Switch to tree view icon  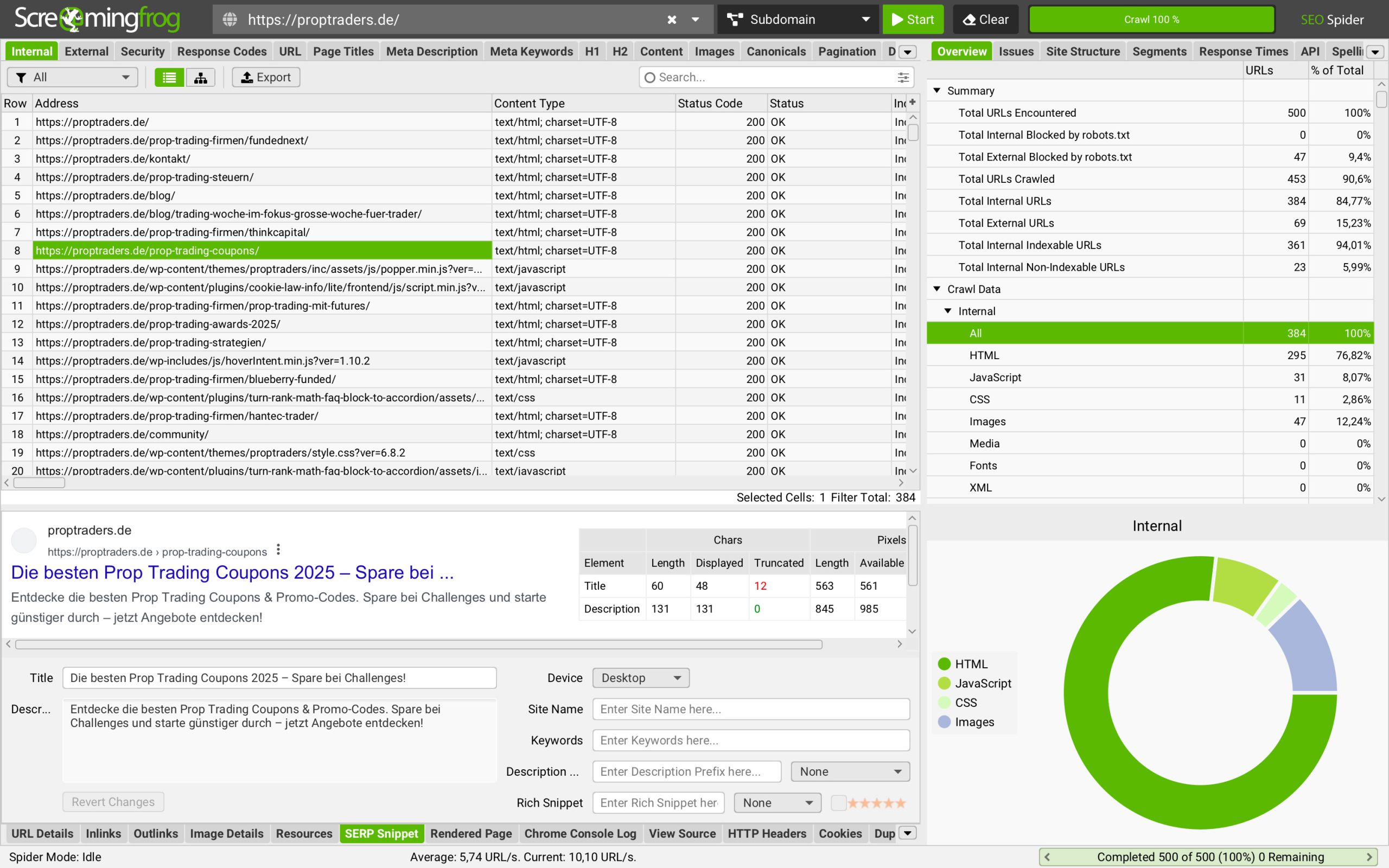(200, 78)
